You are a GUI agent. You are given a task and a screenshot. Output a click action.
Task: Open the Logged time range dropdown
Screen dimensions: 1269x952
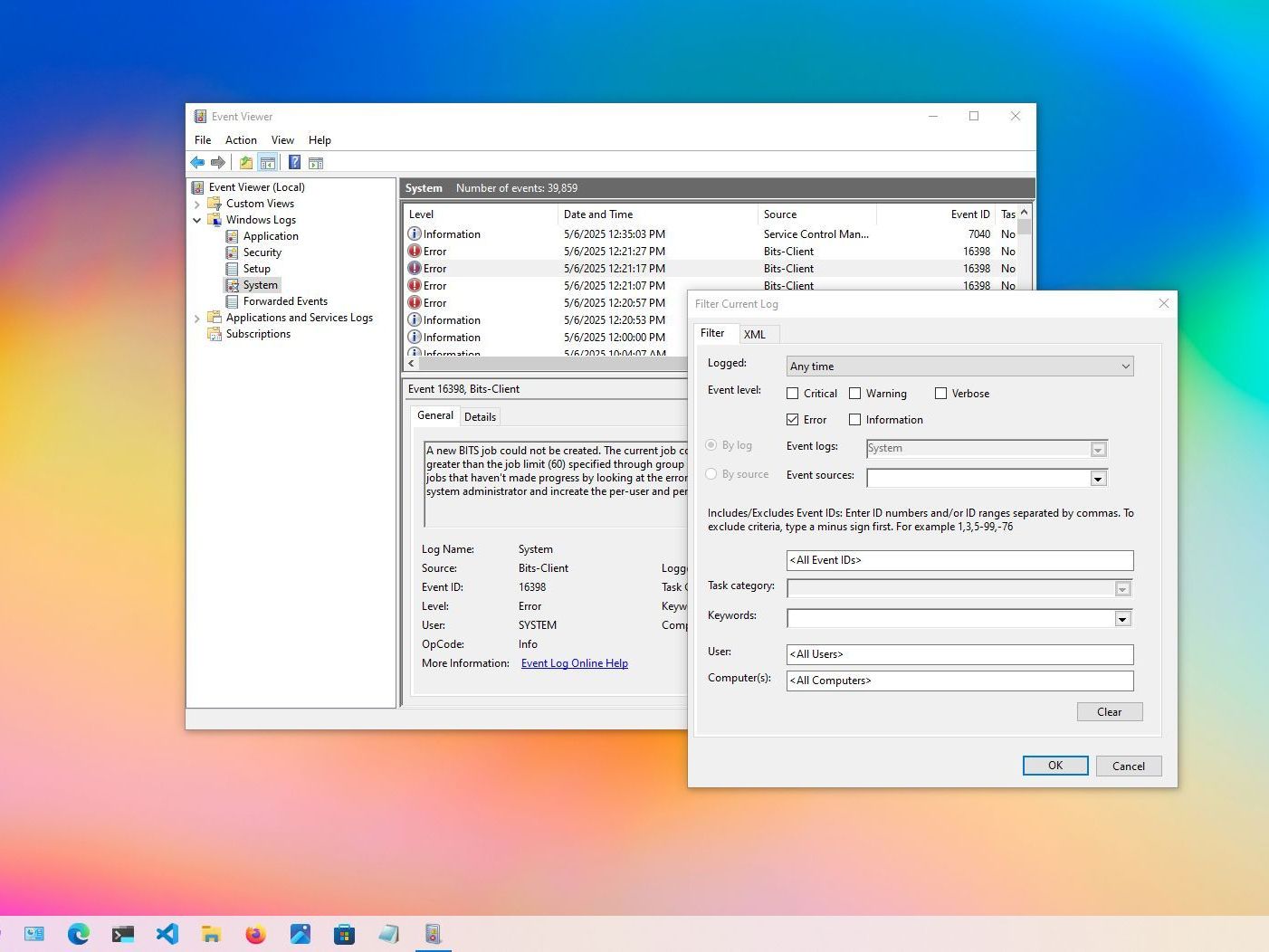[x=959, y=367]
